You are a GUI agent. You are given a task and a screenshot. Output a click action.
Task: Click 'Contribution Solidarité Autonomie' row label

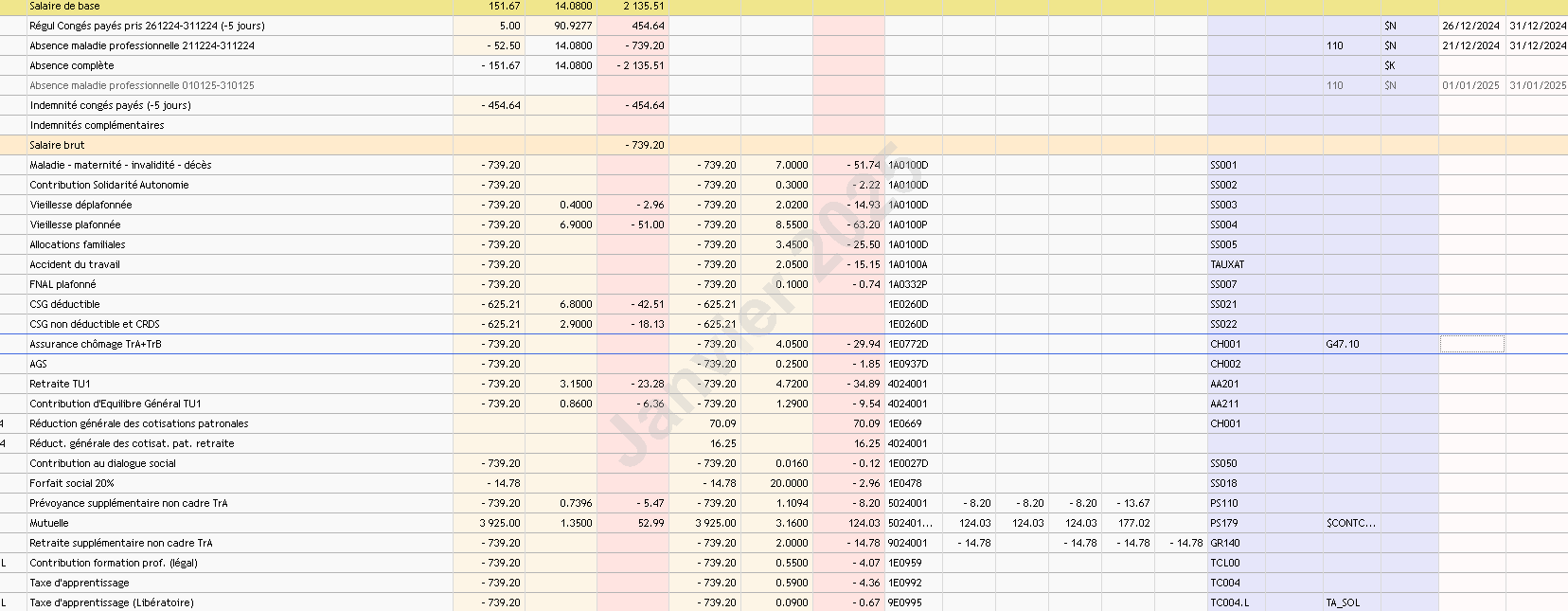(x=109, y=185)
